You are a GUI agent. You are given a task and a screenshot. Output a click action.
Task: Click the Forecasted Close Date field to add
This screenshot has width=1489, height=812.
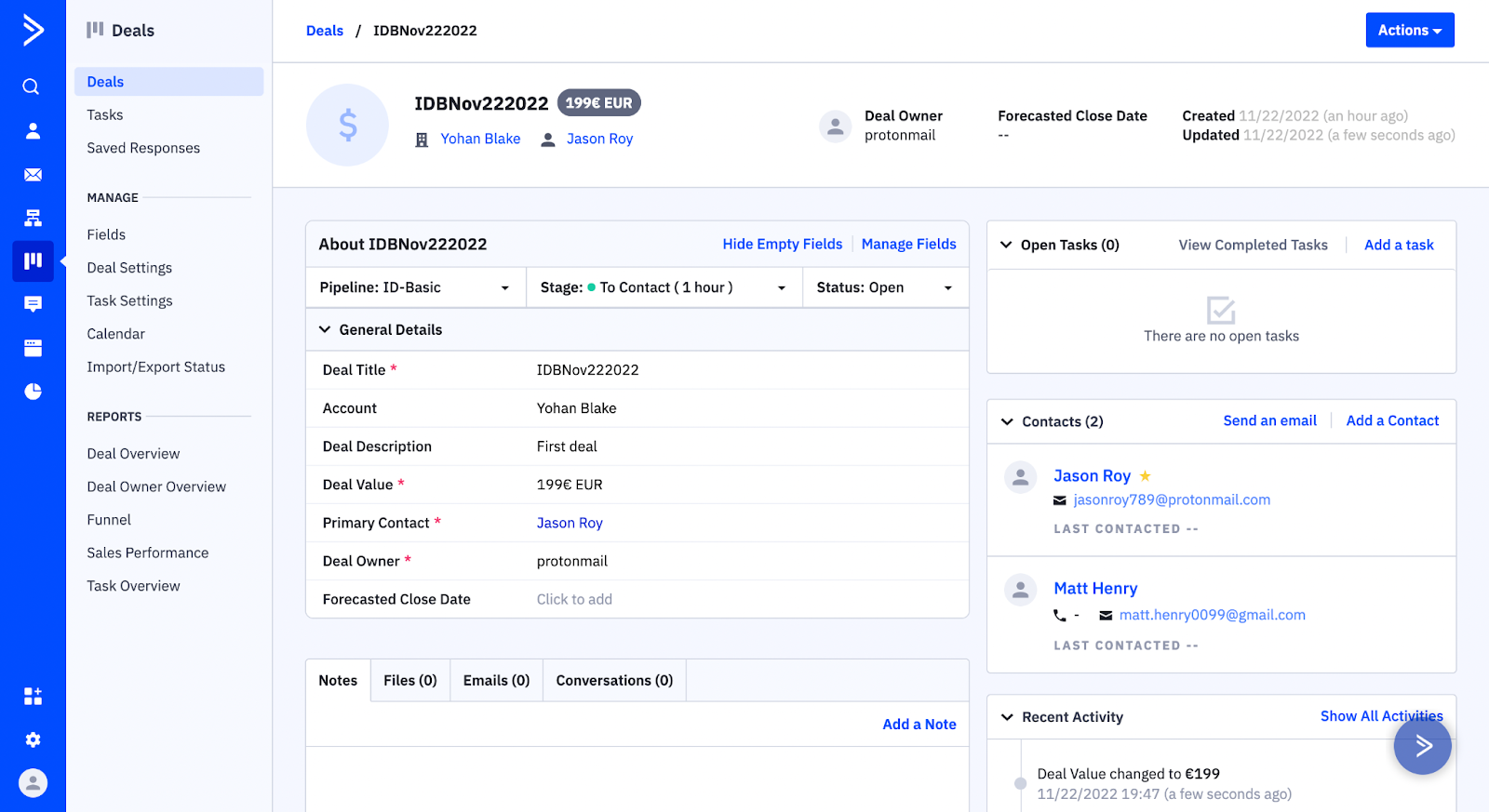pos(574,600)
